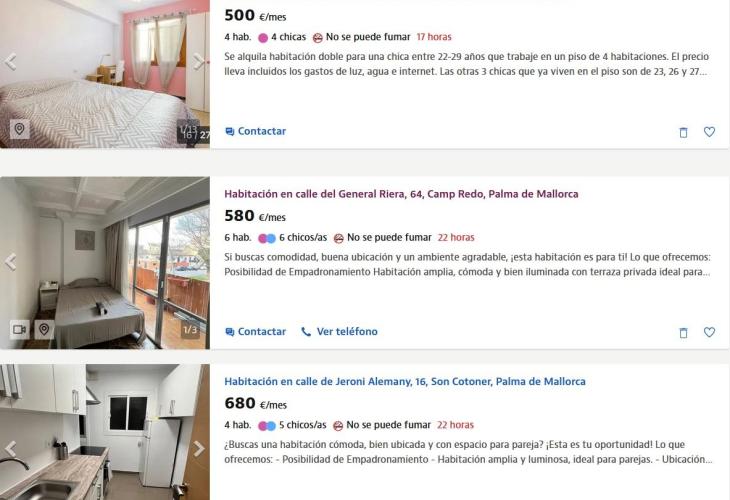The height and width of the screenshot is (500, 730).
Task: Open the Jeroni Alemany kitchen photo
Action: click(x=105, y=432)
